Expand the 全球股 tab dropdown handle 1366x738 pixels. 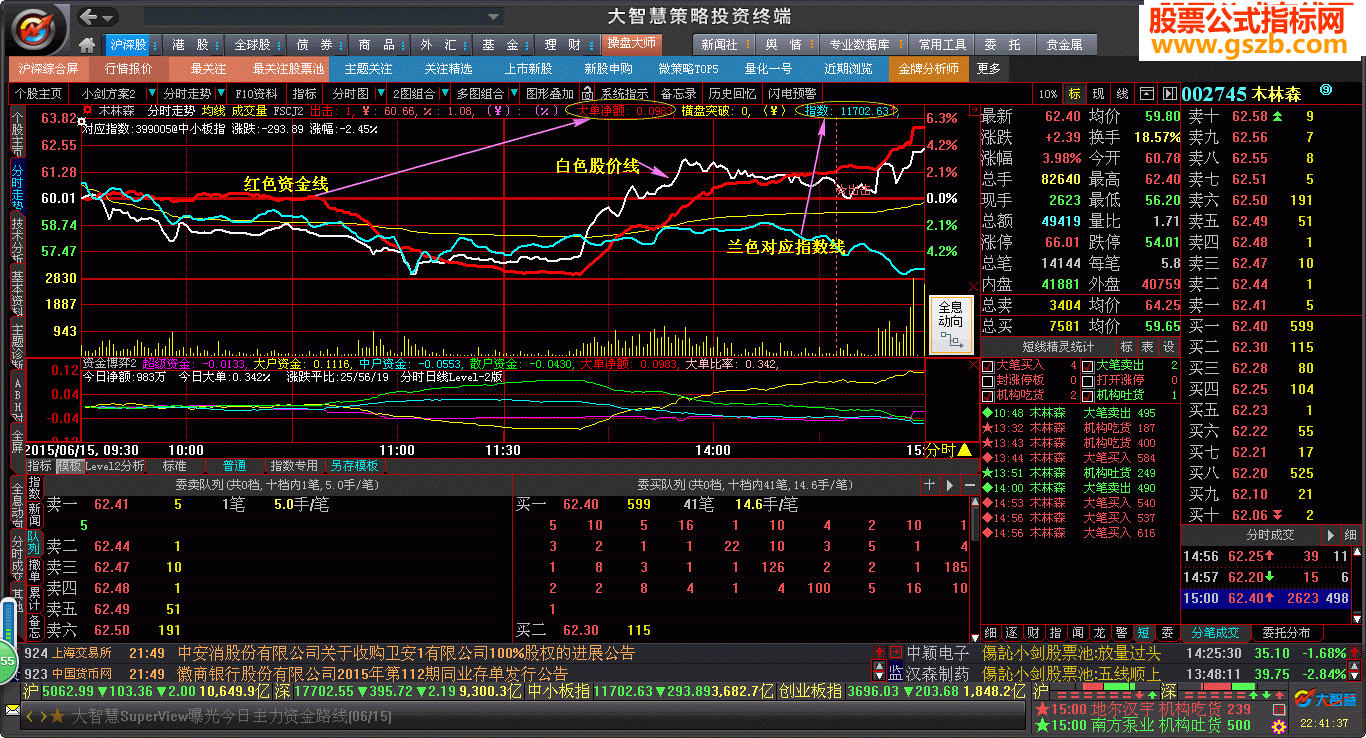click(278, 45)
